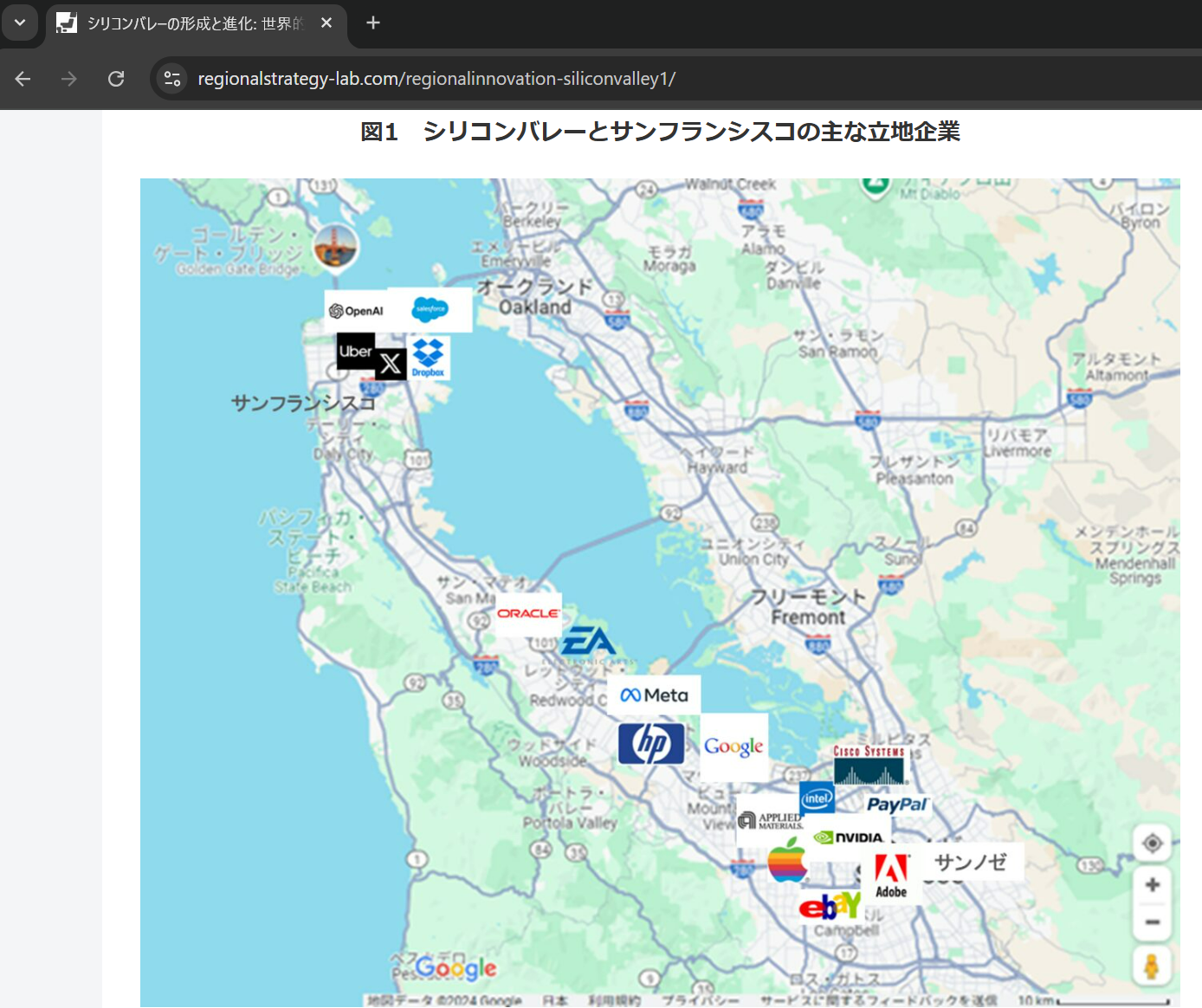Click the Intel logo on the map
This screenshot has width=1202, height=1008.
[x=817, y=798]
